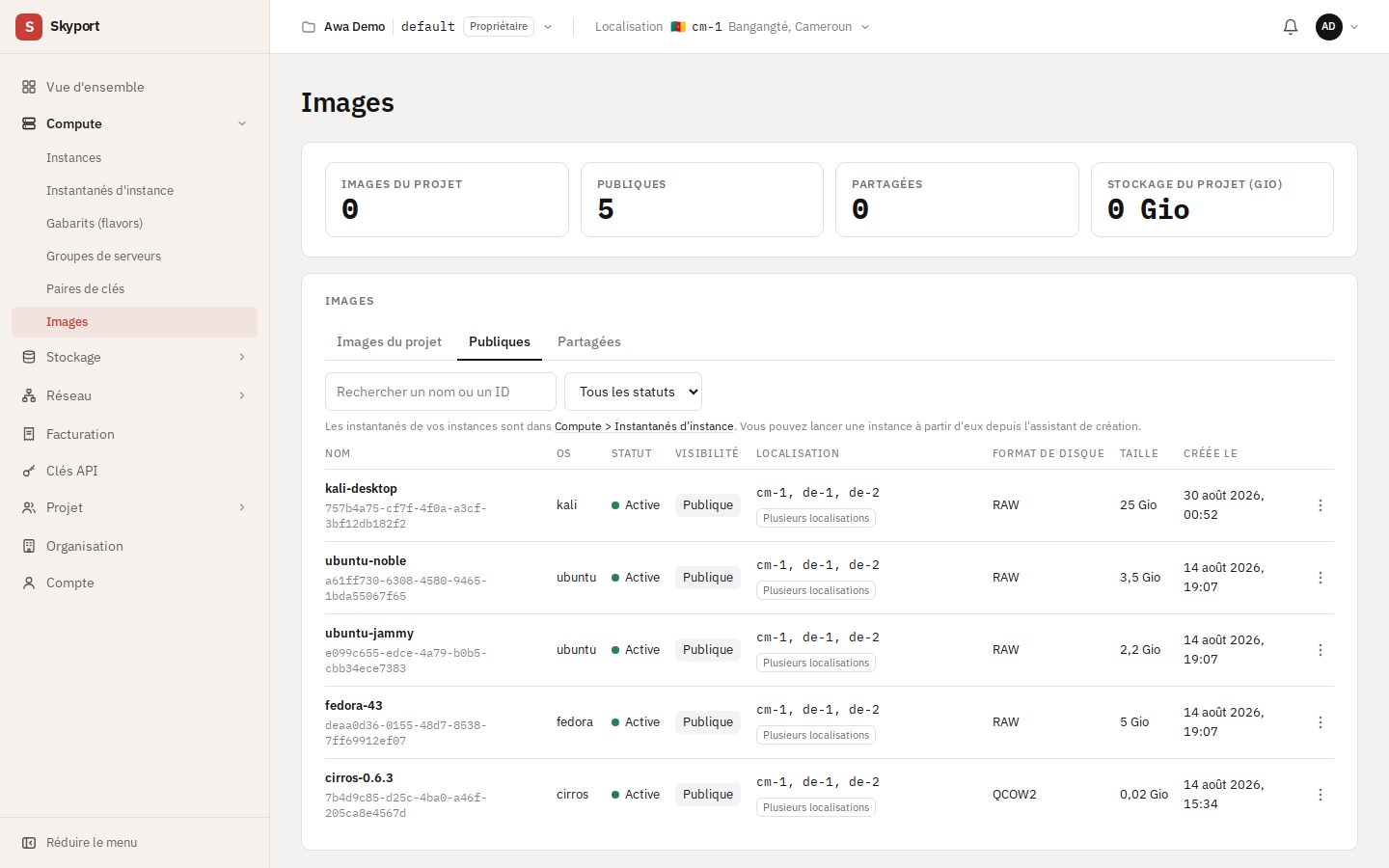
Task: Click the Compte person icon
Action: tap(29, 583)
